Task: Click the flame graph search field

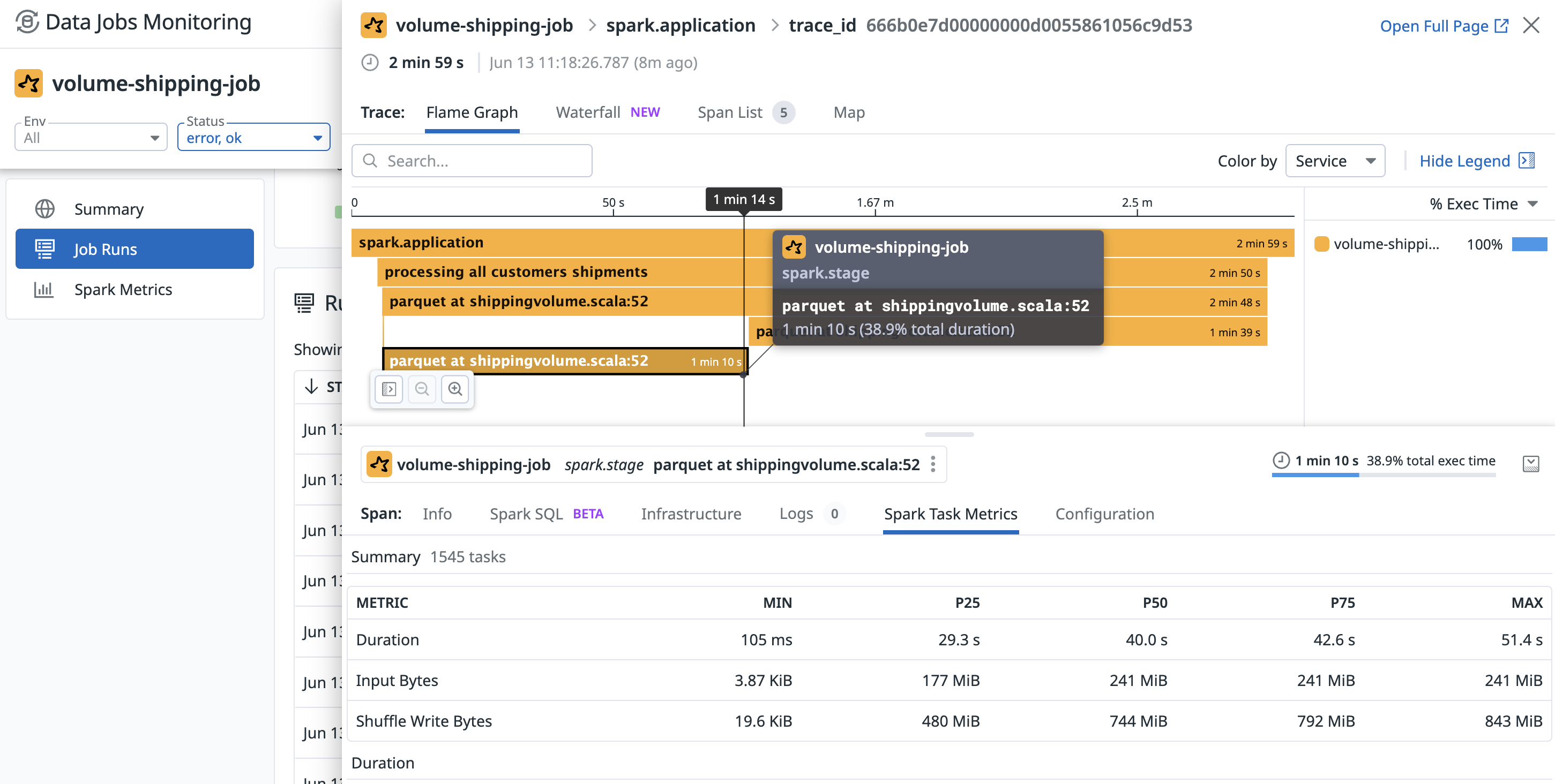Action: pos(472,161)
